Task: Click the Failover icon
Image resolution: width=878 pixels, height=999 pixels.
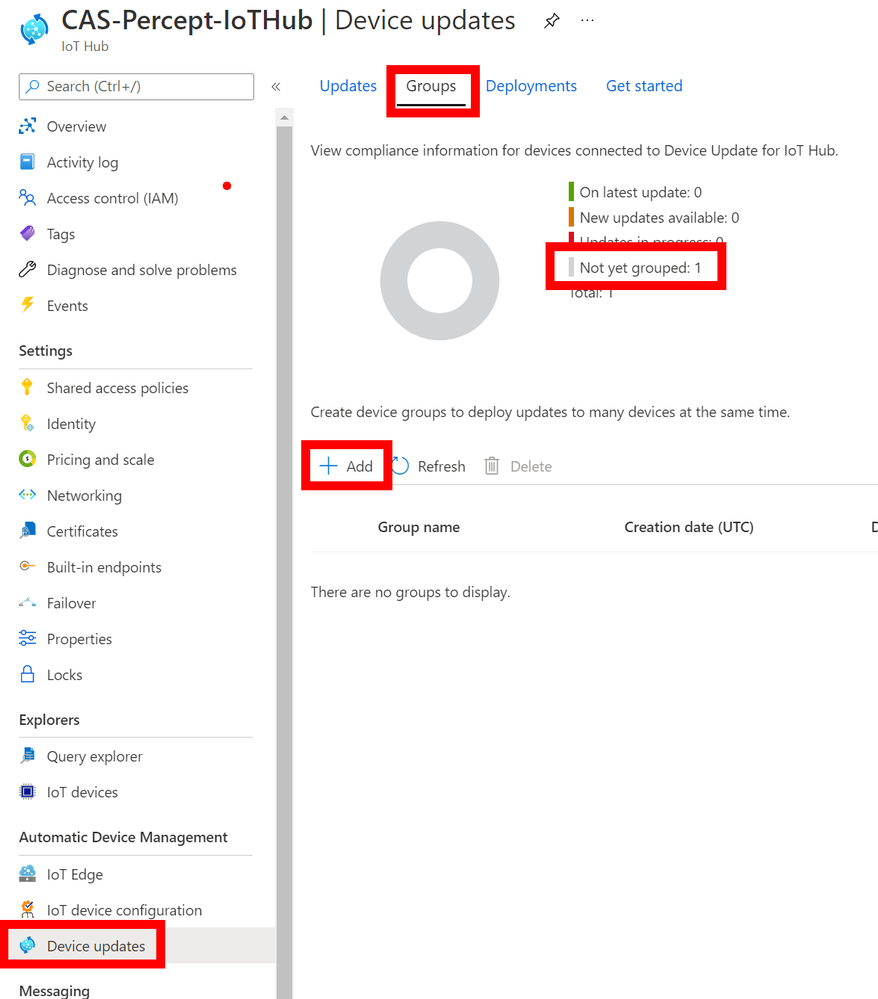Action: point(27,603)
